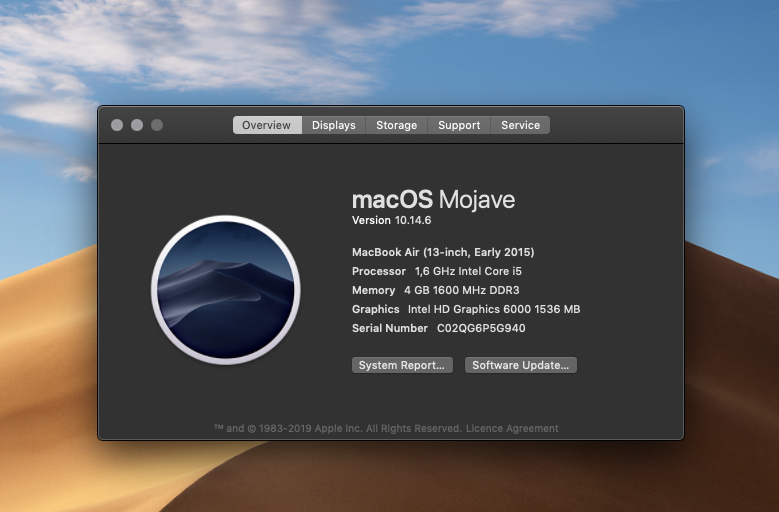Go to the Support tab
The width and height of the screenshot is (779, 512).
point(459,125)
